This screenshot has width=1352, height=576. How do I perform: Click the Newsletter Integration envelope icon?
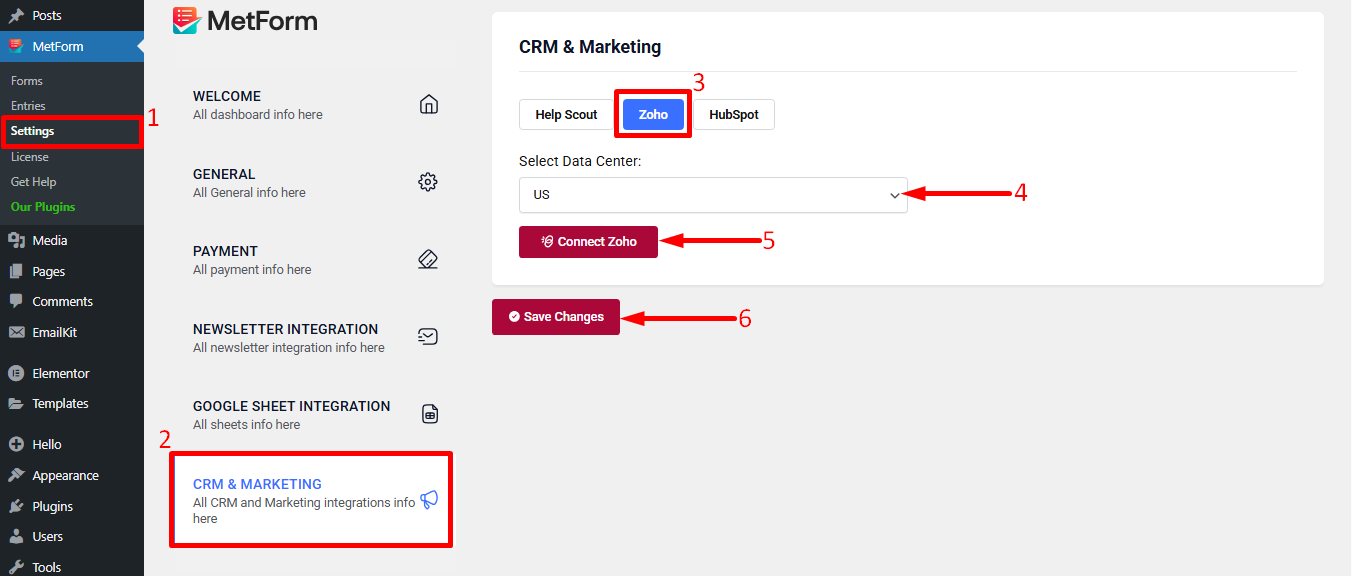click(x=428, y=336)
